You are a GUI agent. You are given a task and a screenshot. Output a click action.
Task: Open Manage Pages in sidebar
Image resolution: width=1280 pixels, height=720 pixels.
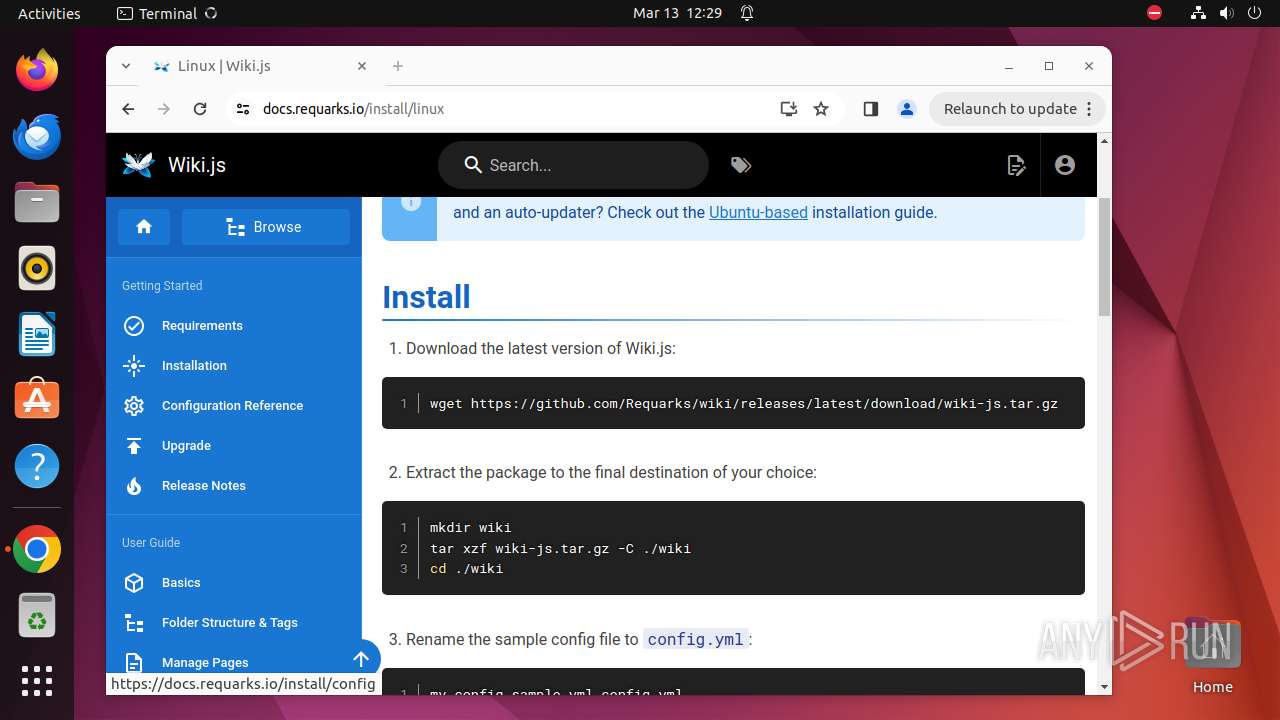pyautogui.click(x=234, y=662)
